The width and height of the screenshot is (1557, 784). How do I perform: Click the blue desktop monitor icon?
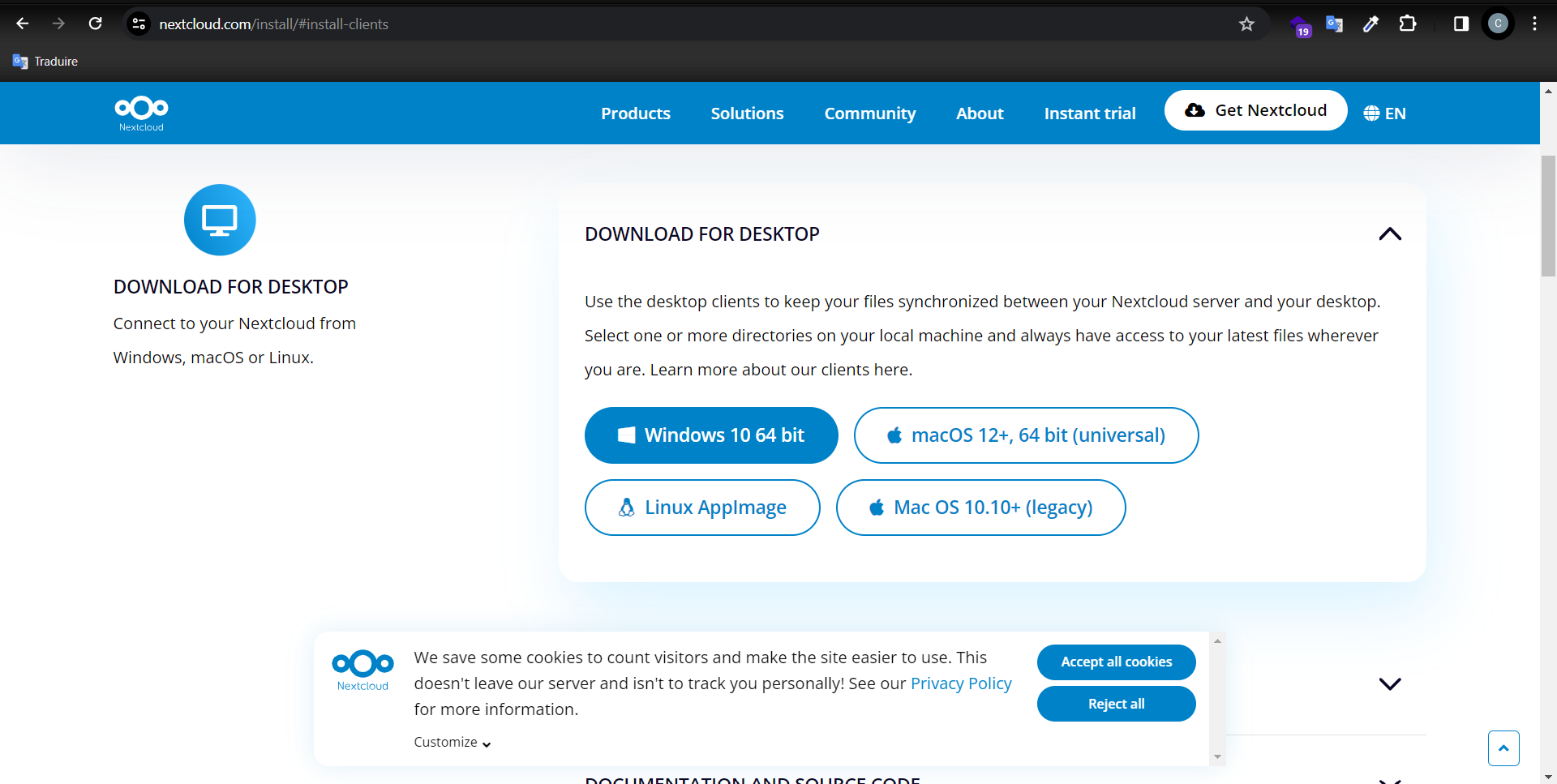pyautogui.click(x=220, y=220)
